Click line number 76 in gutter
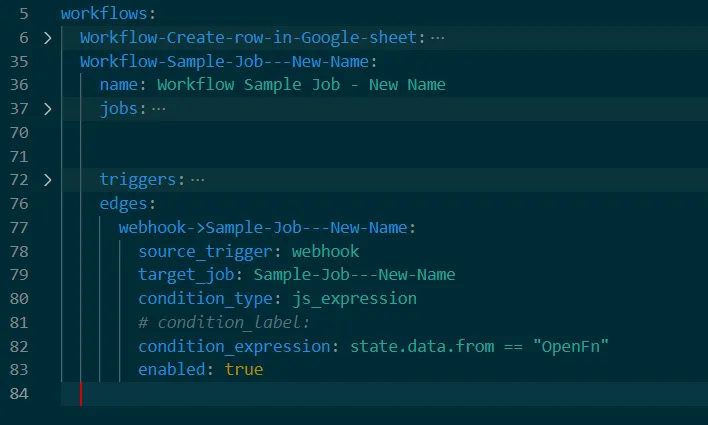This screenshot has height=425, width=708. click(x=19, y=204)
